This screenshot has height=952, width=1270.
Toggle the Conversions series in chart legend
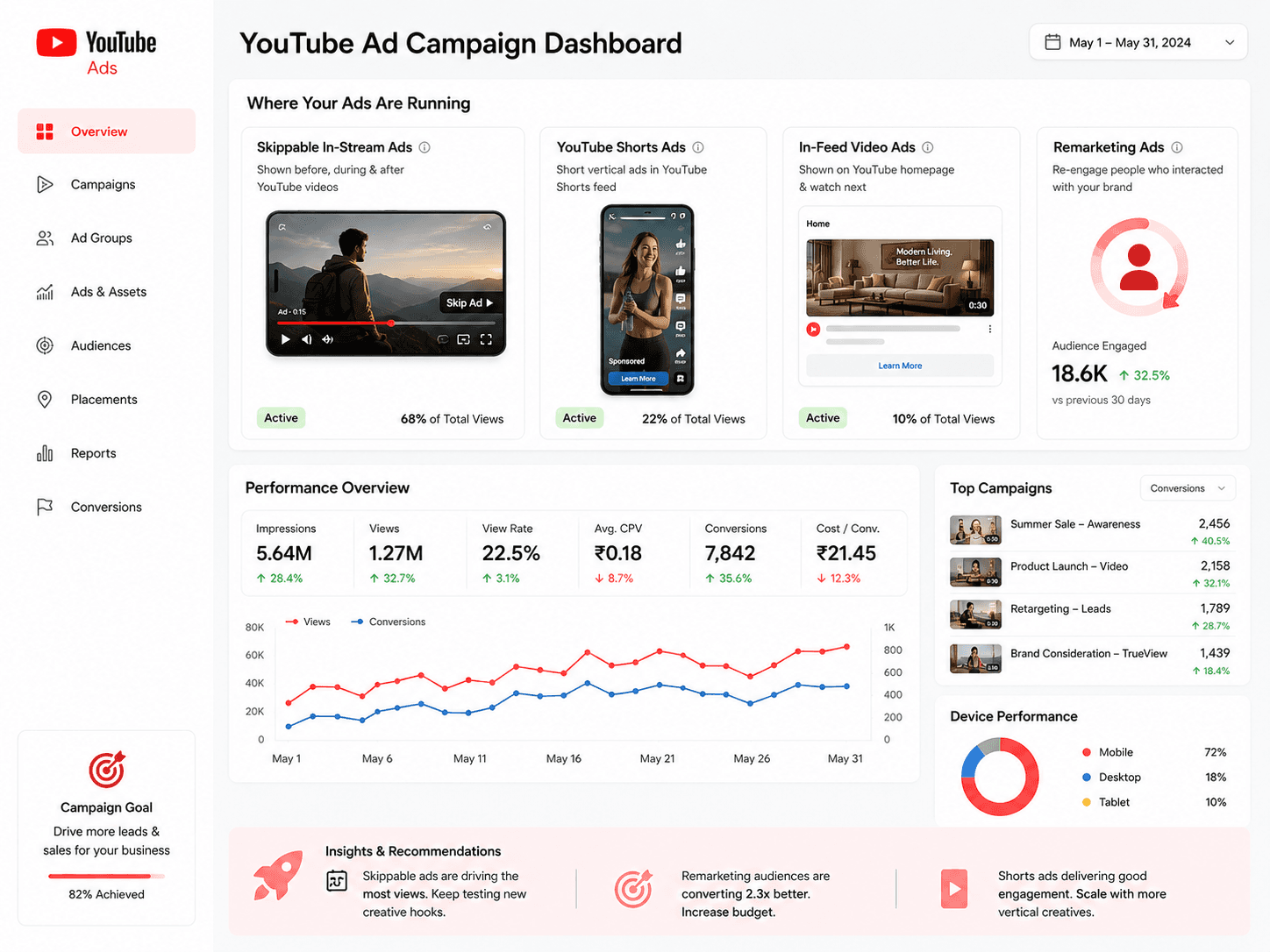tap(388, 622)
